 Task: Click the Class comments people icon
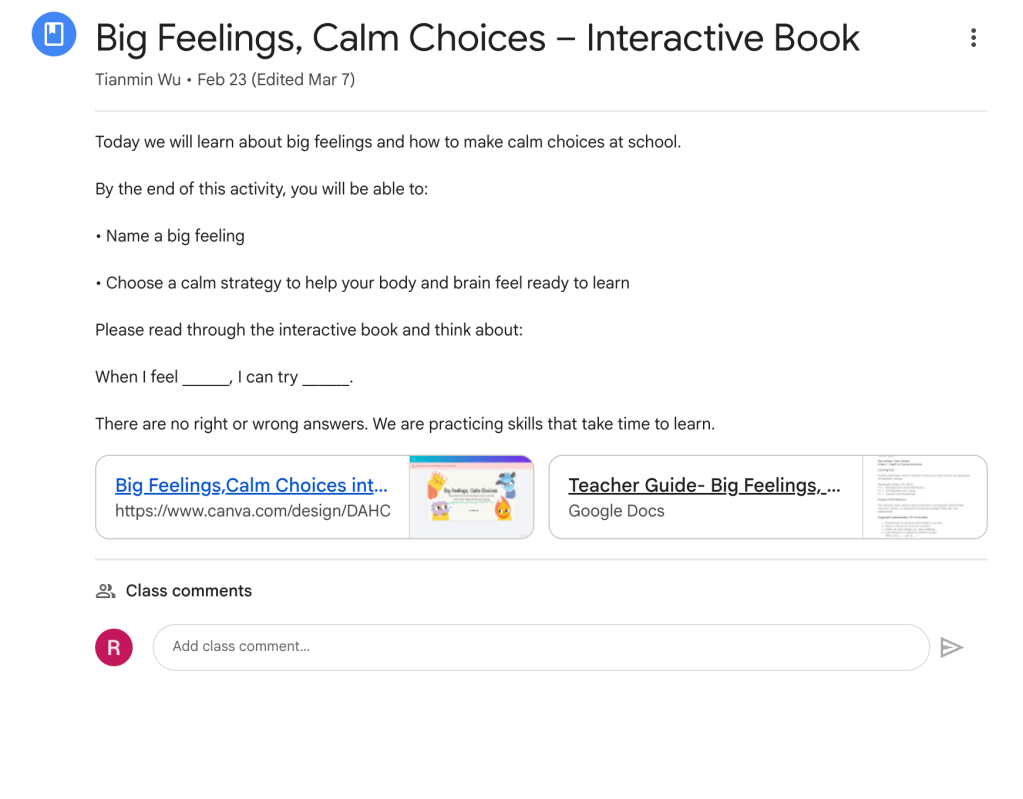click(x=105, y=591)
